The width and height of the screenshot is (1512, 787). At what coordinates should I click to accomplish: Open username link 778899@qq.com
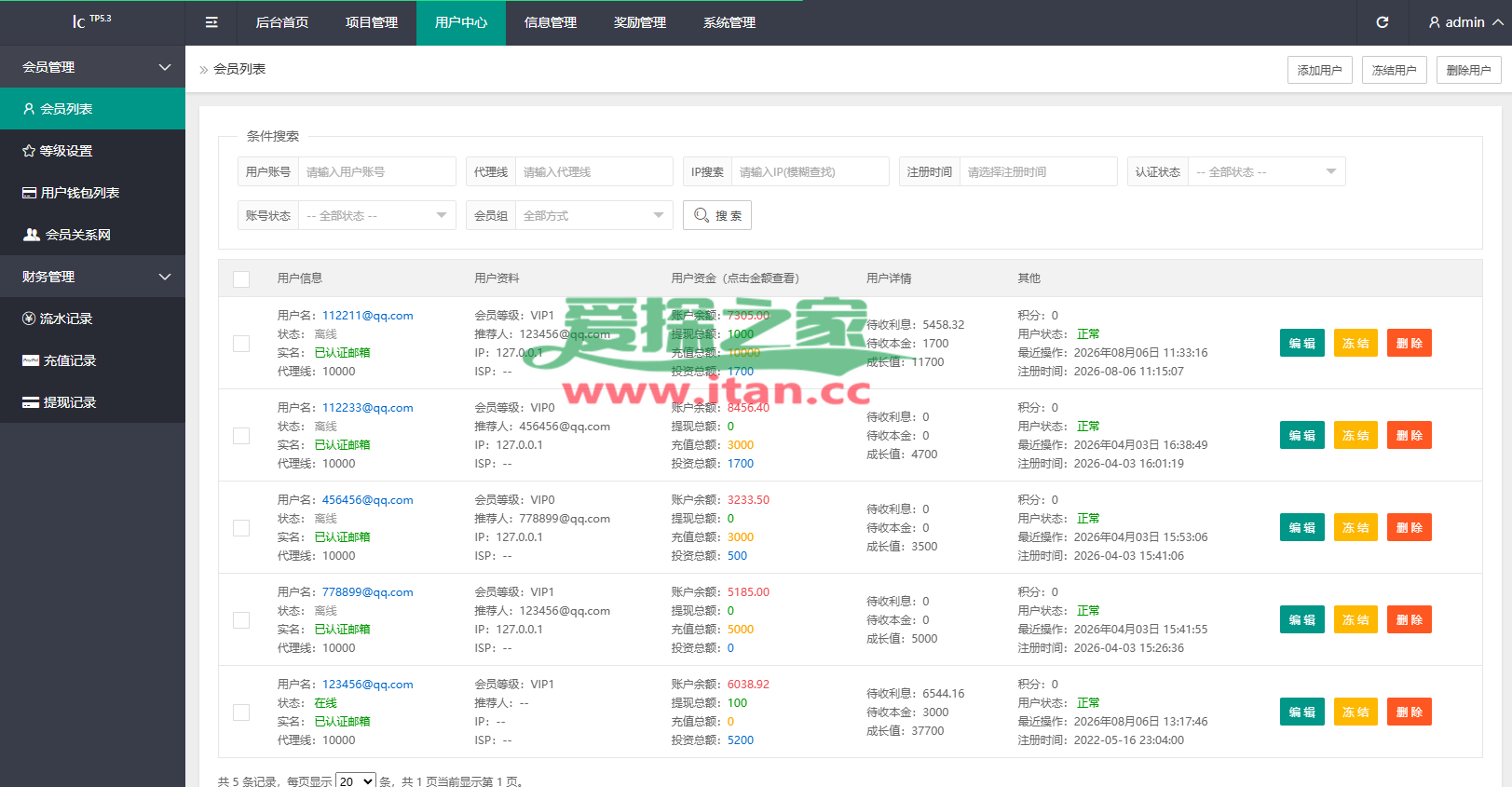pyautogui.click(x=368, y=592)
